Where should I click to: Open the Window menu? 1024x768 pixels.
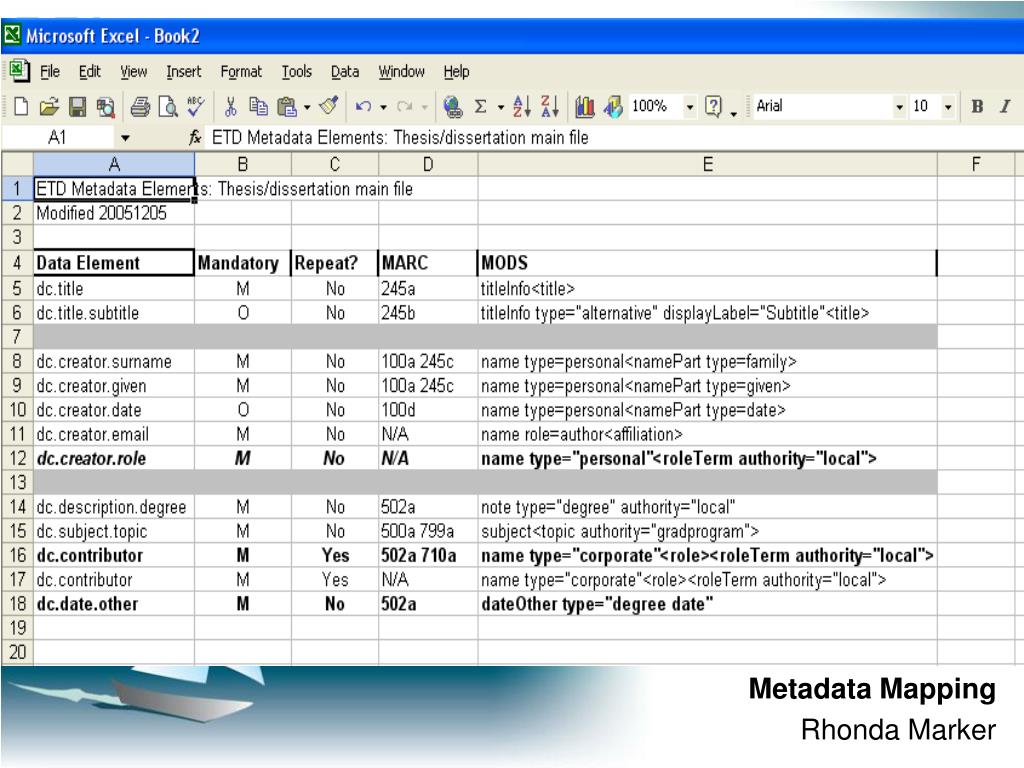[402, 71]
